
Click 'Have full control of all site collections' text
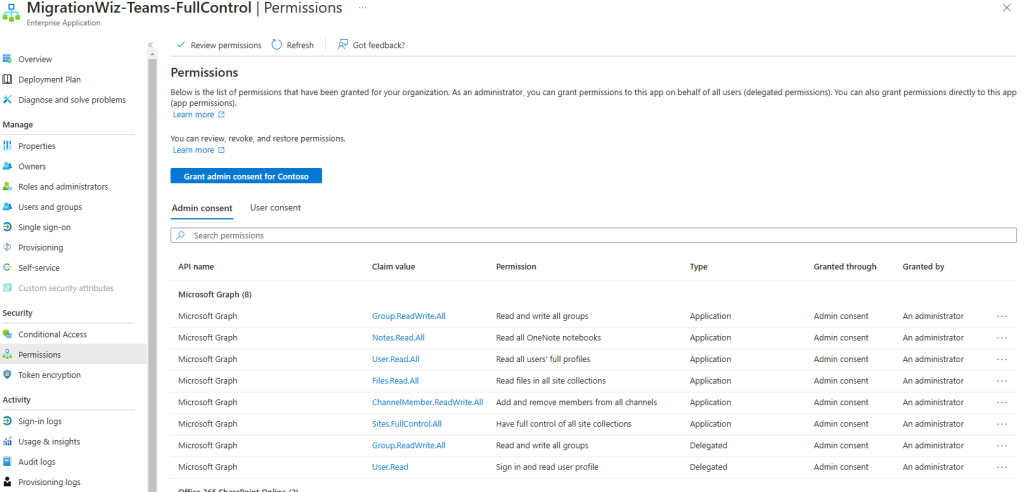click(564, 424)
